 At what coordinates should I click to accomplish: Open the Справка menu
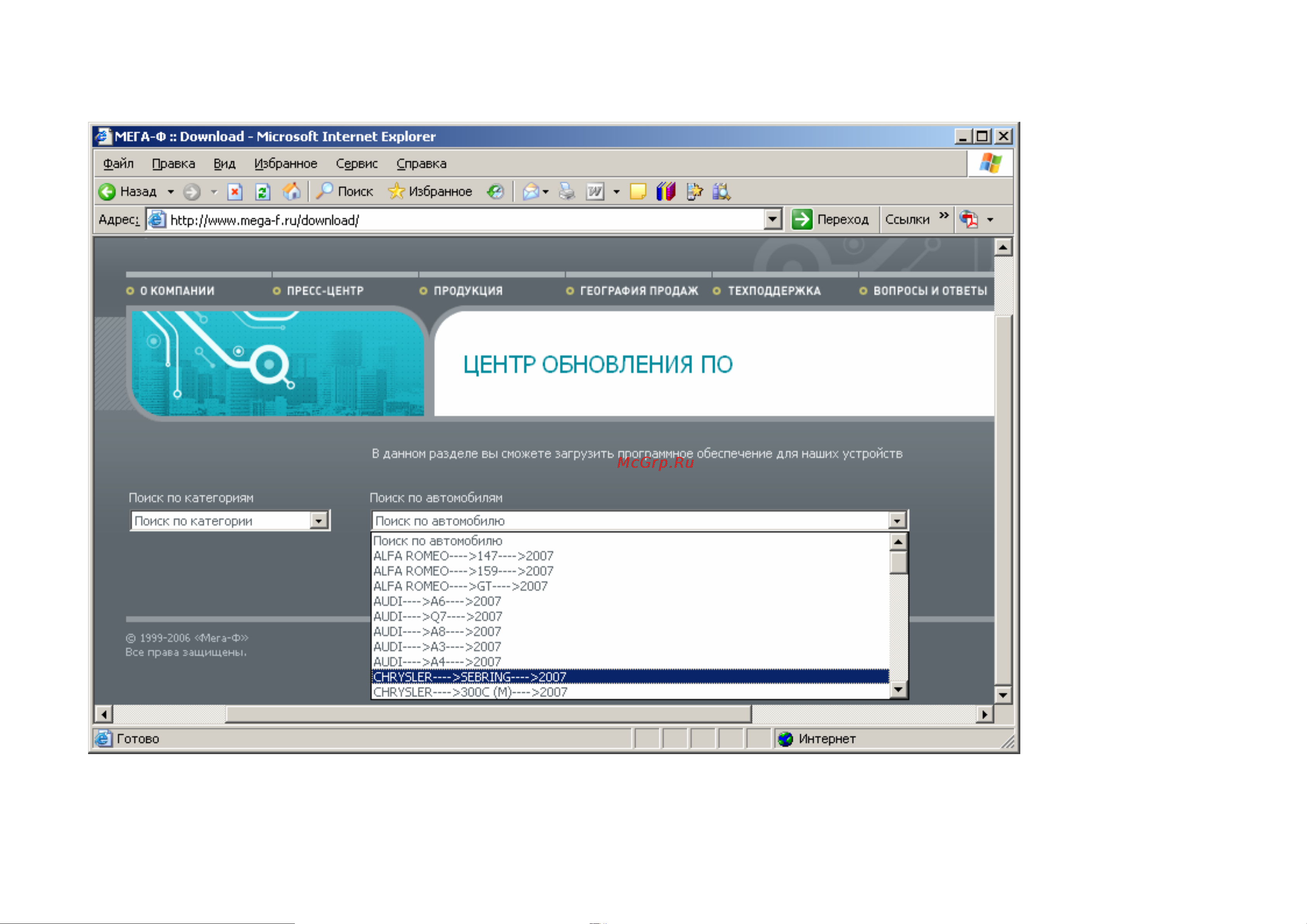click(421, 164)
